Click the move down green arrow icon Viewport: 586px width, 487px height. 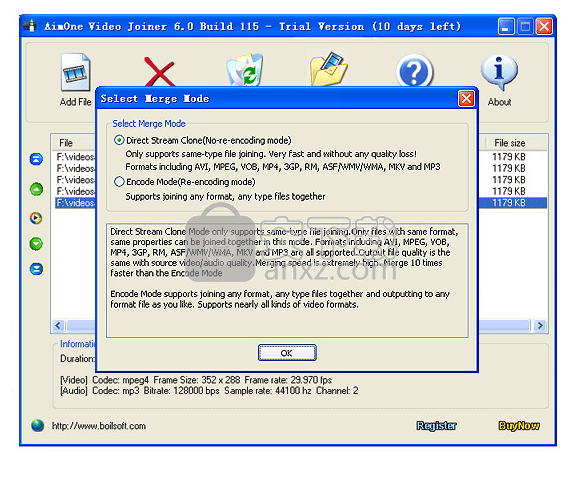click(36, 244)
